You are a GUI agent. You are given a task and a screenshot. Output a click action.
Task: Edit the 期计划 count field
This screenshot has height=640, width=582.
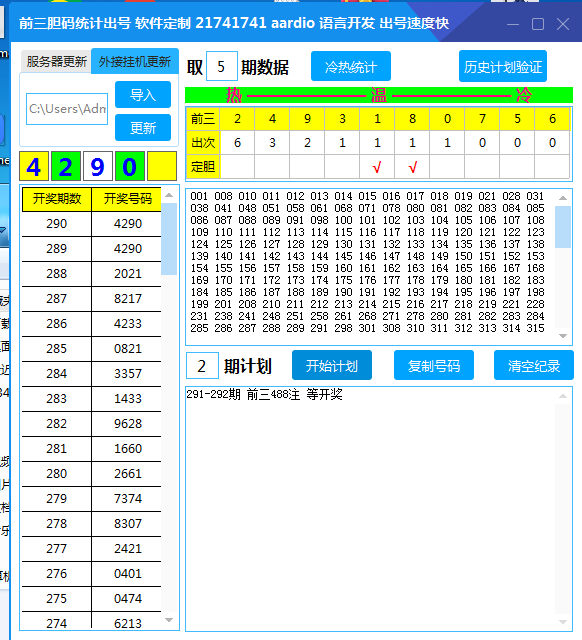[x=202, y=366]
